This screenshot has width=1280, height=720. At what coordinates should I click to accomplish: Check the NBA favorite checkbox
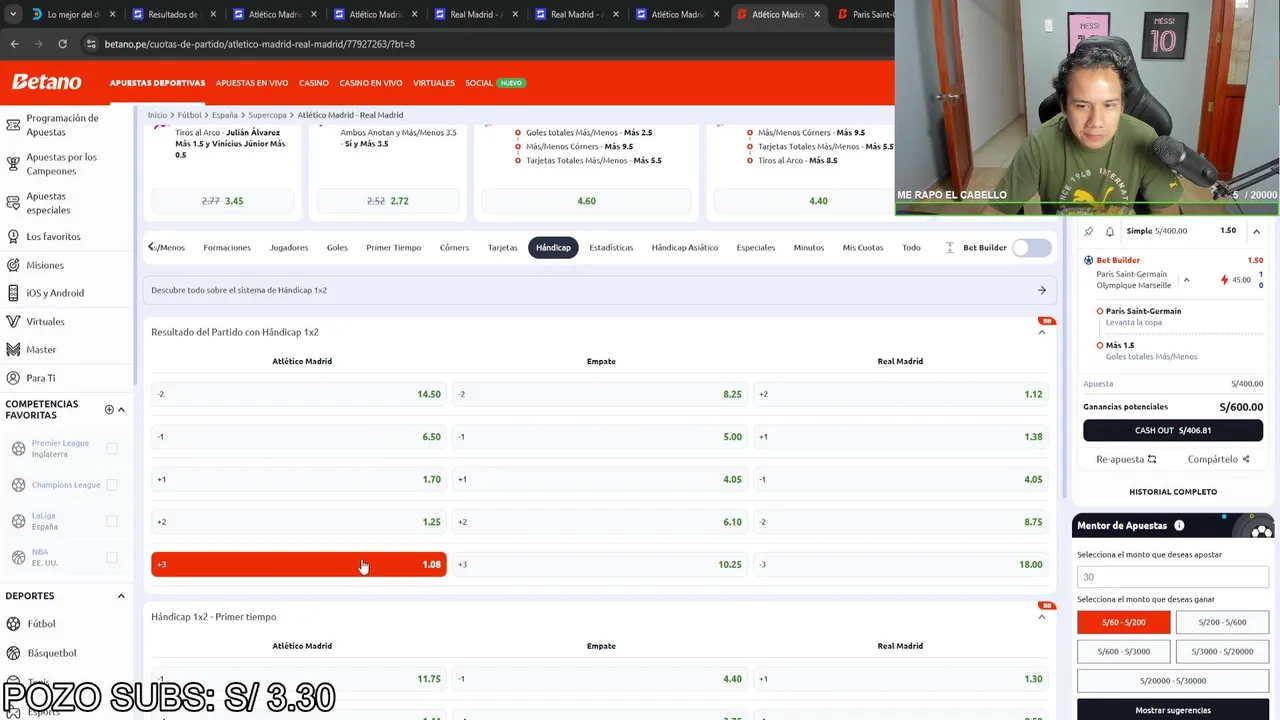coord(112,557)
